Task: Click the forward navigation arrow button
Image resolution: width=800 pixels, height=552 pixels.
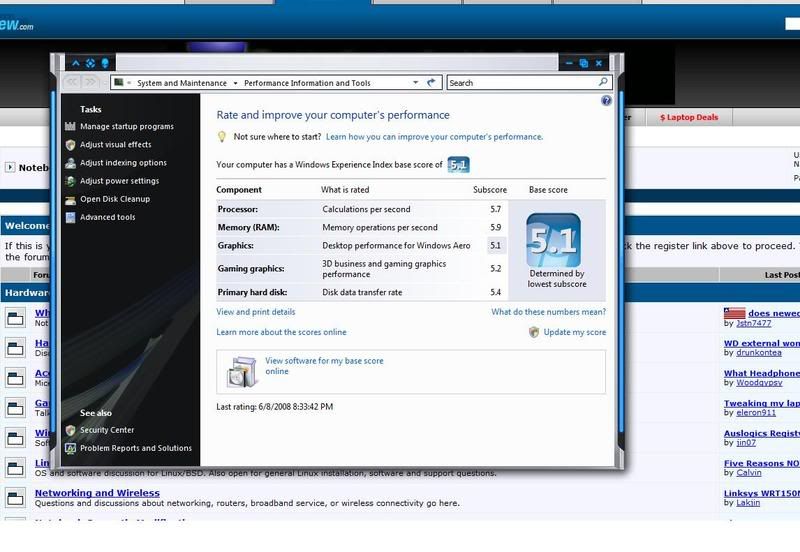Action: click(x=91, y=82)
